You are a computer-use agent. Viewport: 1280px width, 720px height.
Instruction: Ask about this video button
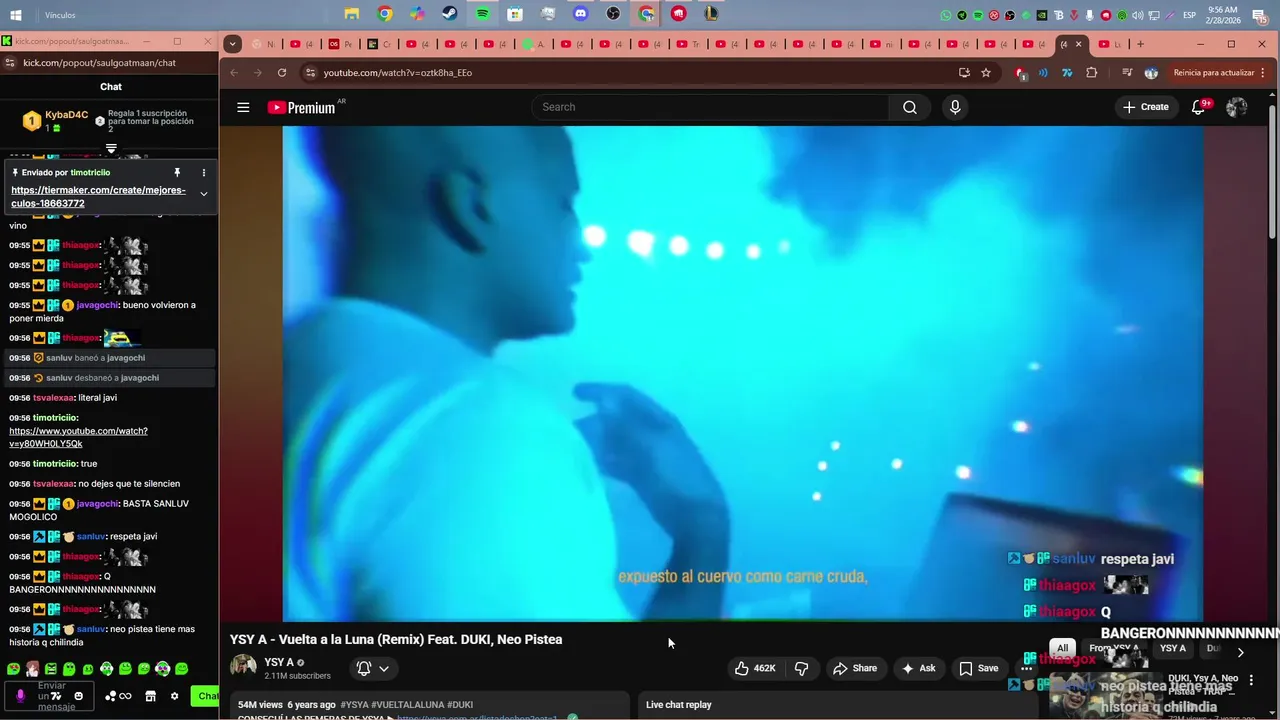(x=918, y=668)
